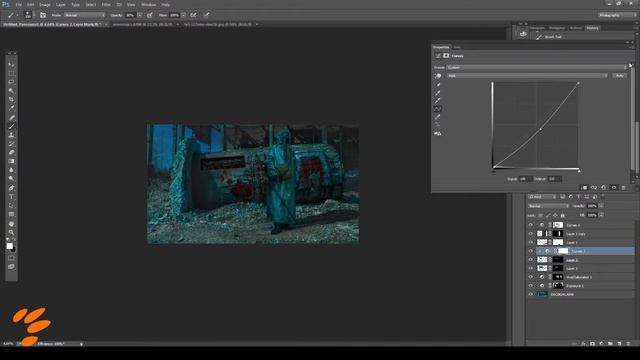Open layer Opacity dropdown arrow
Viewport: 640px width, 360px height.
601,206
